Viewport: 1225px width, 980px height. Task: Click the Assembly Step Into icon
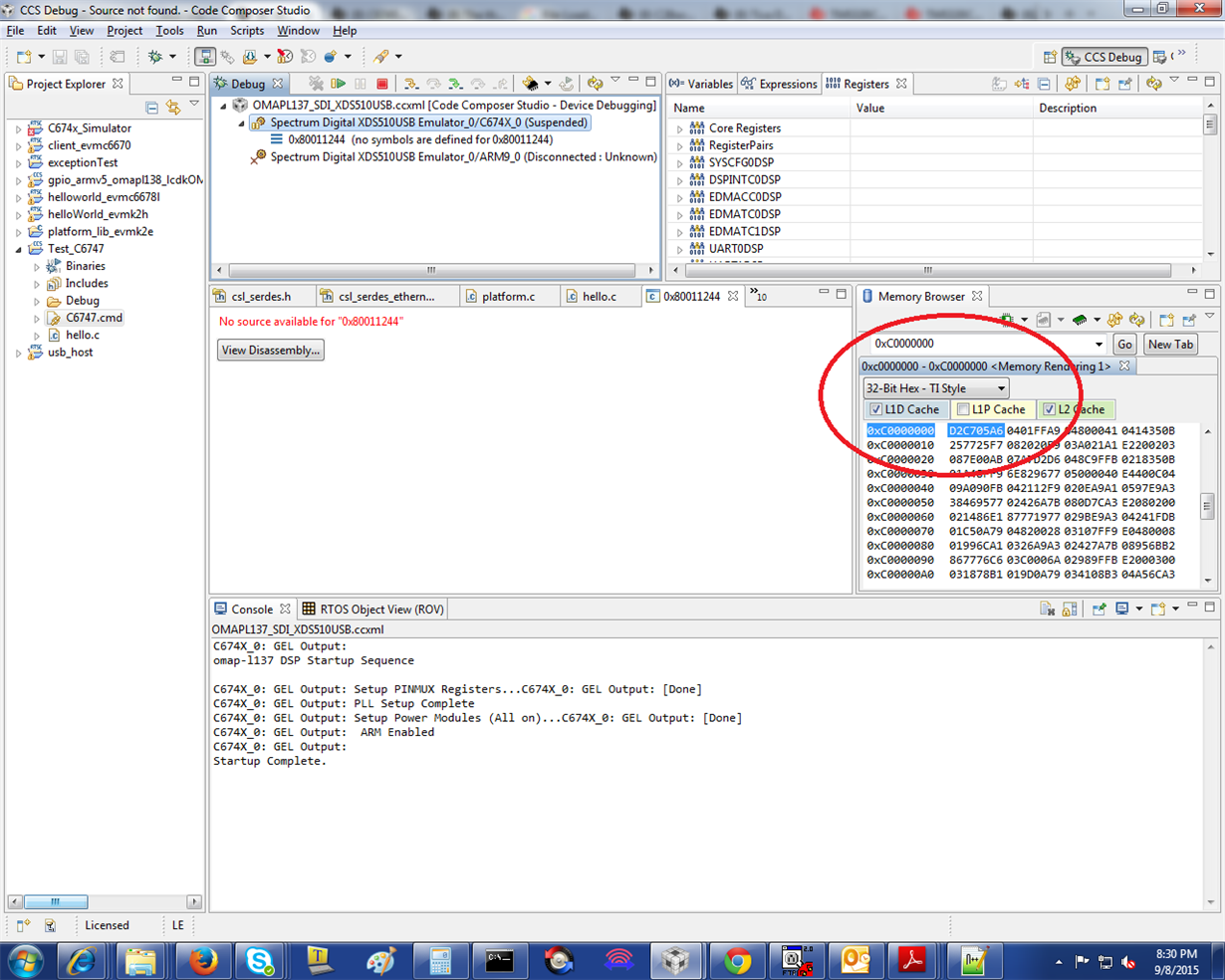pyautogui.click(x=455, y=84)
